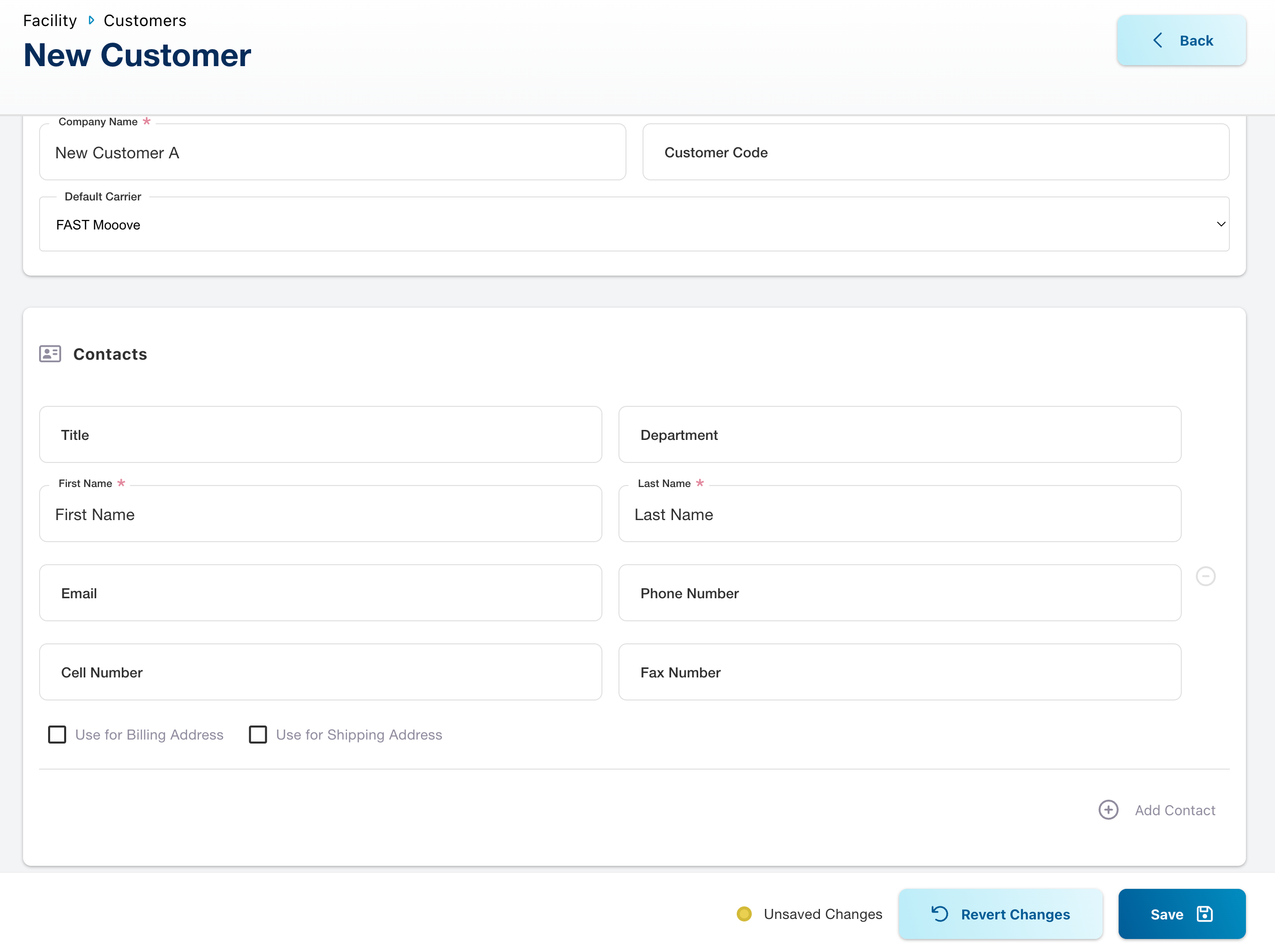
Task: Click the Back chevron icon
Action: point(1157,41)
